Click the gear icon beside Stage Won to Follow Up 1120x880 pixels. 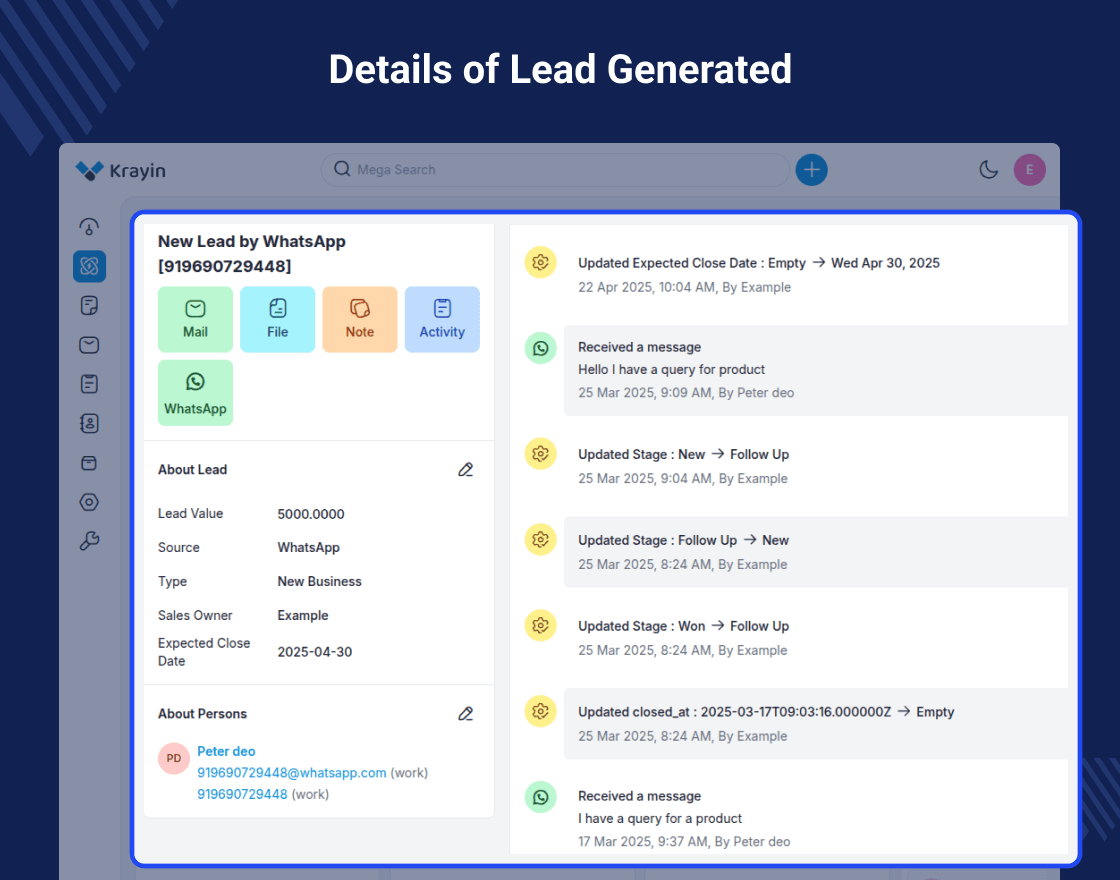pyautogui.click(x=541, y=625)
